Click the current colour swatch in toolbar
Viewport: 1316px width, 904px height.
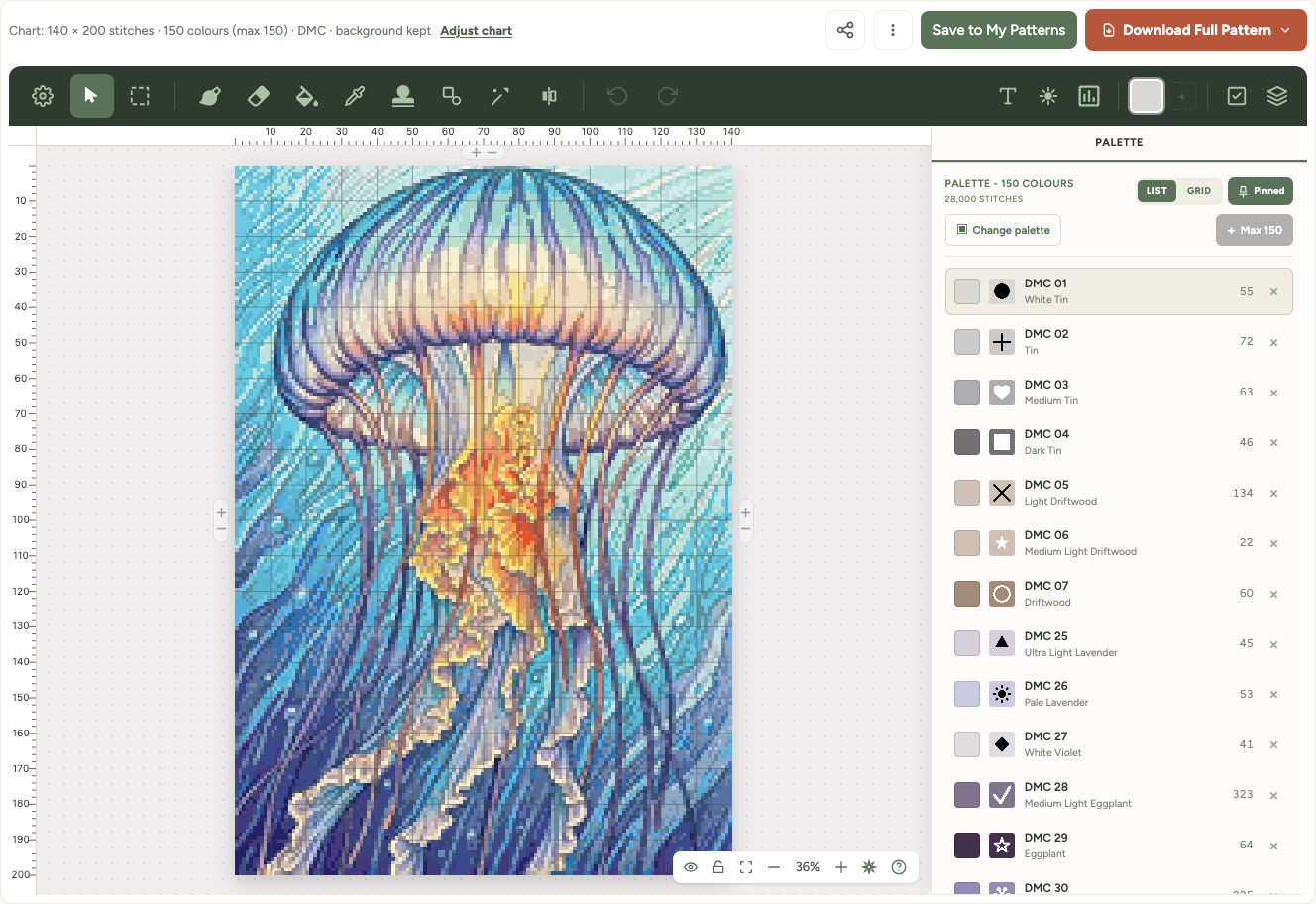1147,96
